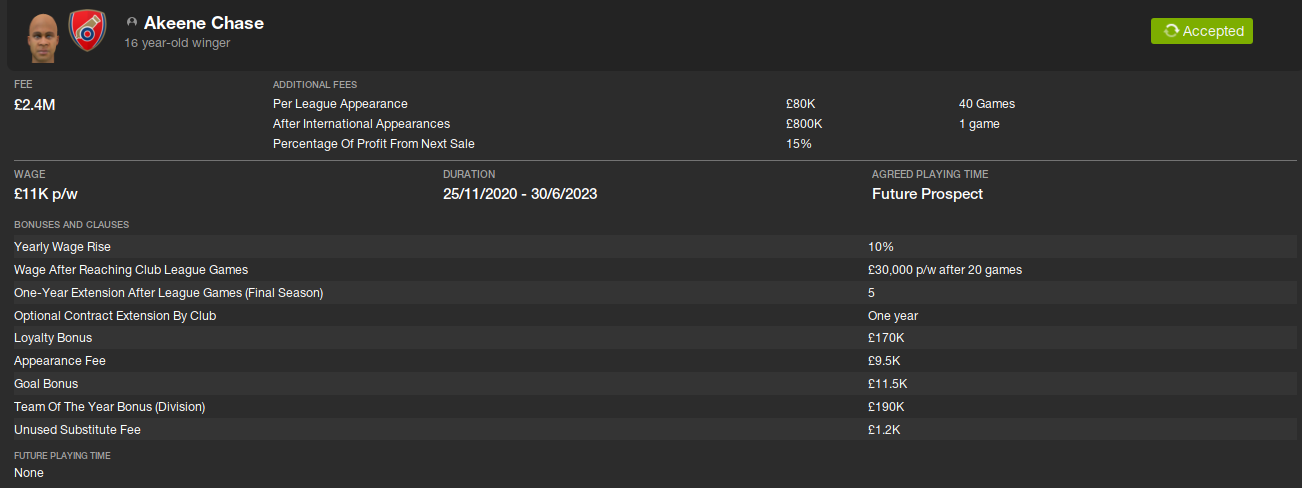
Task: Select the £2.4M transfer fee value
Action: click(35, 104)
